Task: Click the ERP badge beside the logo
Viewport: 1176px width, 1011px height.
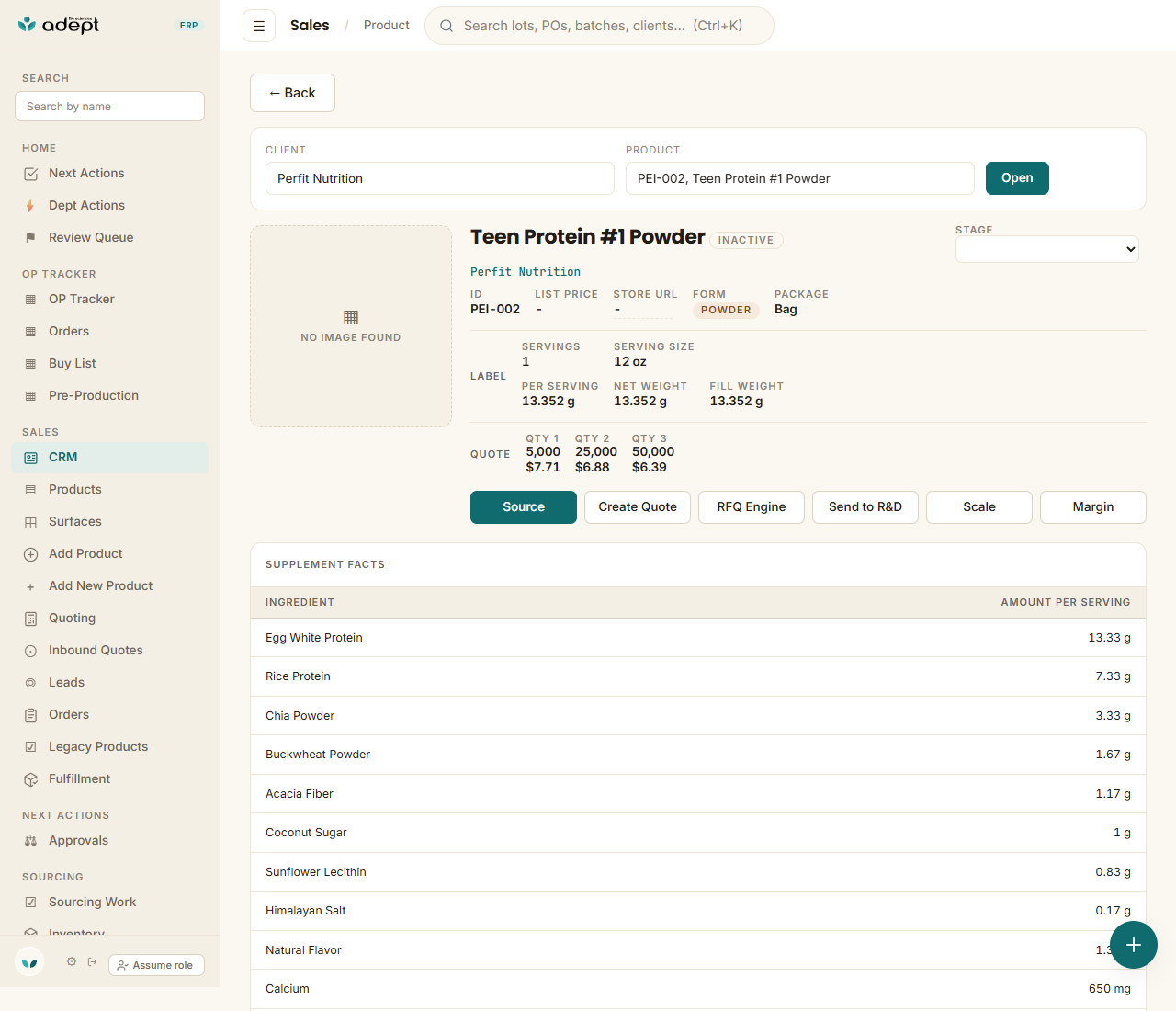Action: [189, 26]
